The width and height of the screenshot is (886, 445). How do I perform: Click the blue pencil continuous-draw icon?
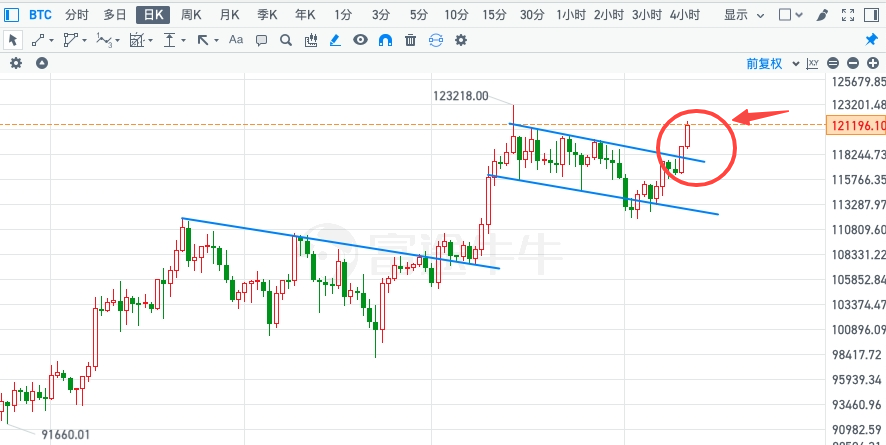tap(336, 40)
